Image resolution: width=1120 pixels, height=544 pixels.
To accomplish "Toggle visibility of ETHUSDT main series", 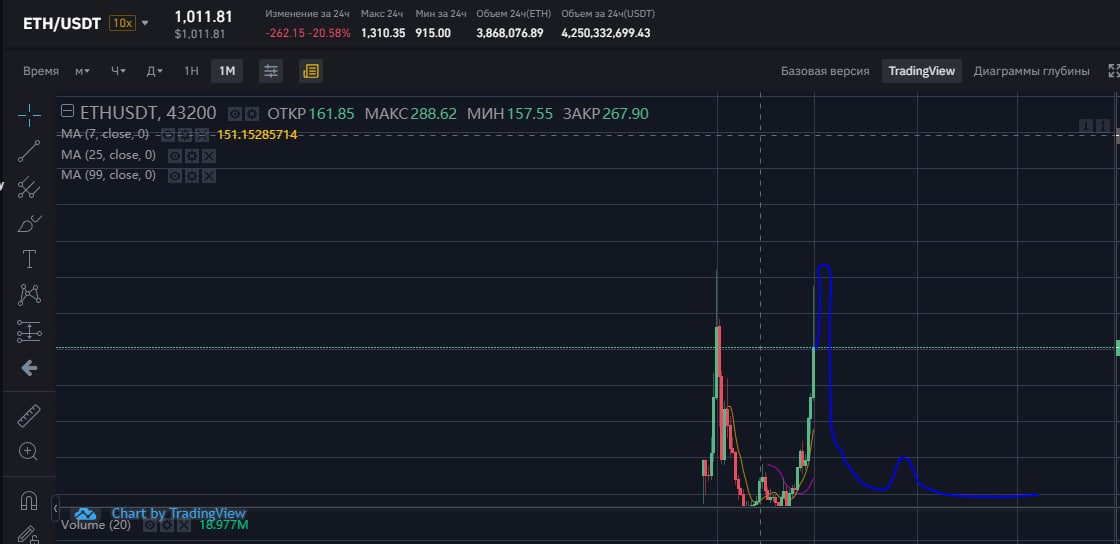I will click(x=235, y=114).
